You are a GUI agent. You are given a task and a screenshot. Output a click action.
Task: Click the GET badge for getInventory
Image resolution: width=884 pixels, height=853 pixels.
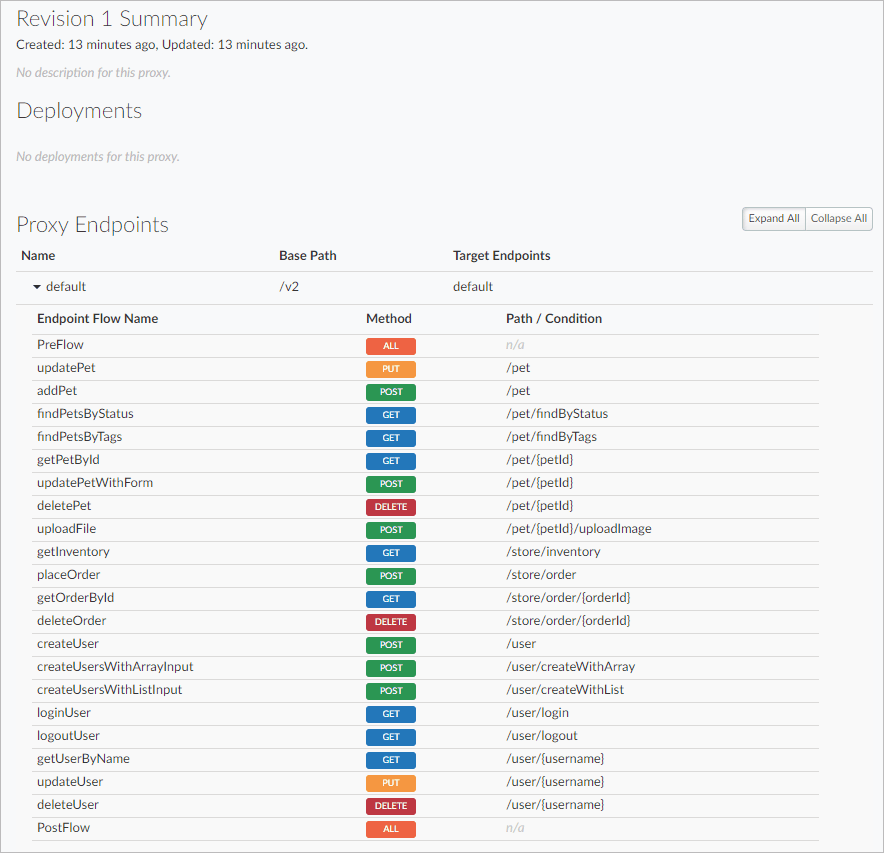[391, 552]
